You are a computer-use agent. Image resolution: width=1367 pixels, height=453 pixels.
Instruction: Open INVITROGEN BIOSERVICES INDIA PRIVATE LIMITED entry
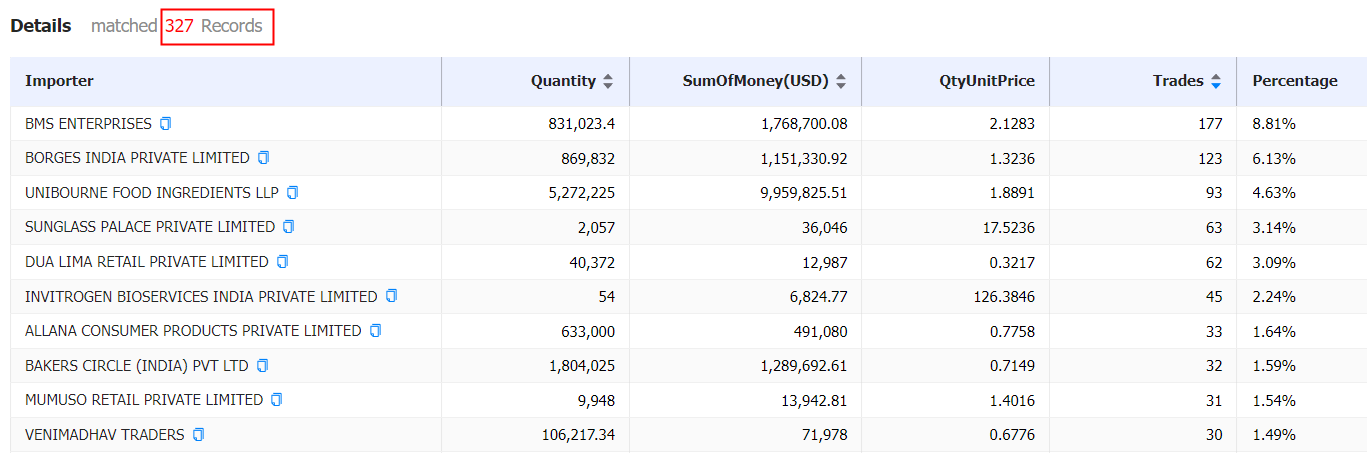click(201, 296)
